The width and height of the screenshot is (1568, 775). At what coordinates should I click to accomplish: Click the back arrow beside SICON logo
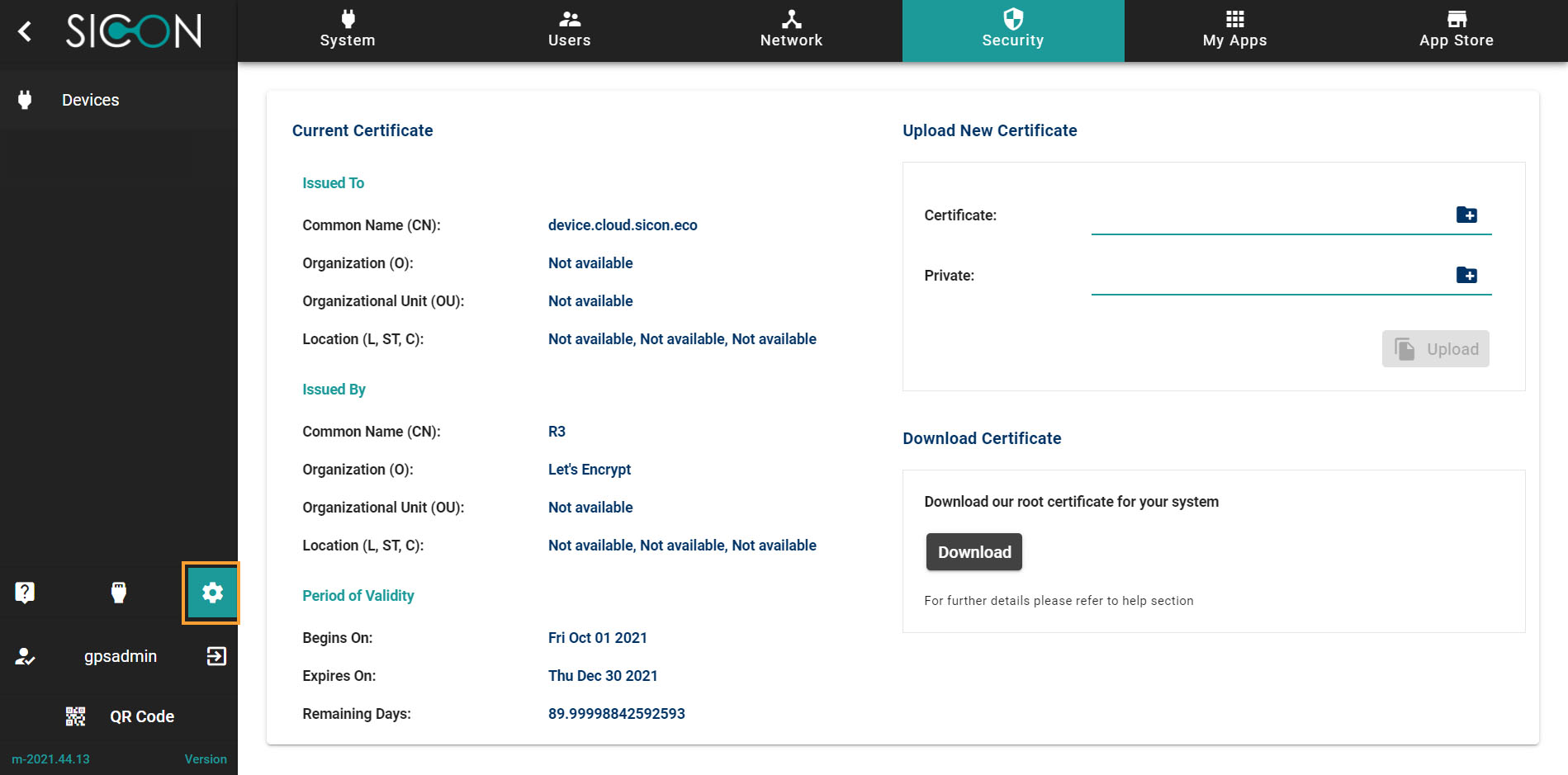[x=25, y=31]
